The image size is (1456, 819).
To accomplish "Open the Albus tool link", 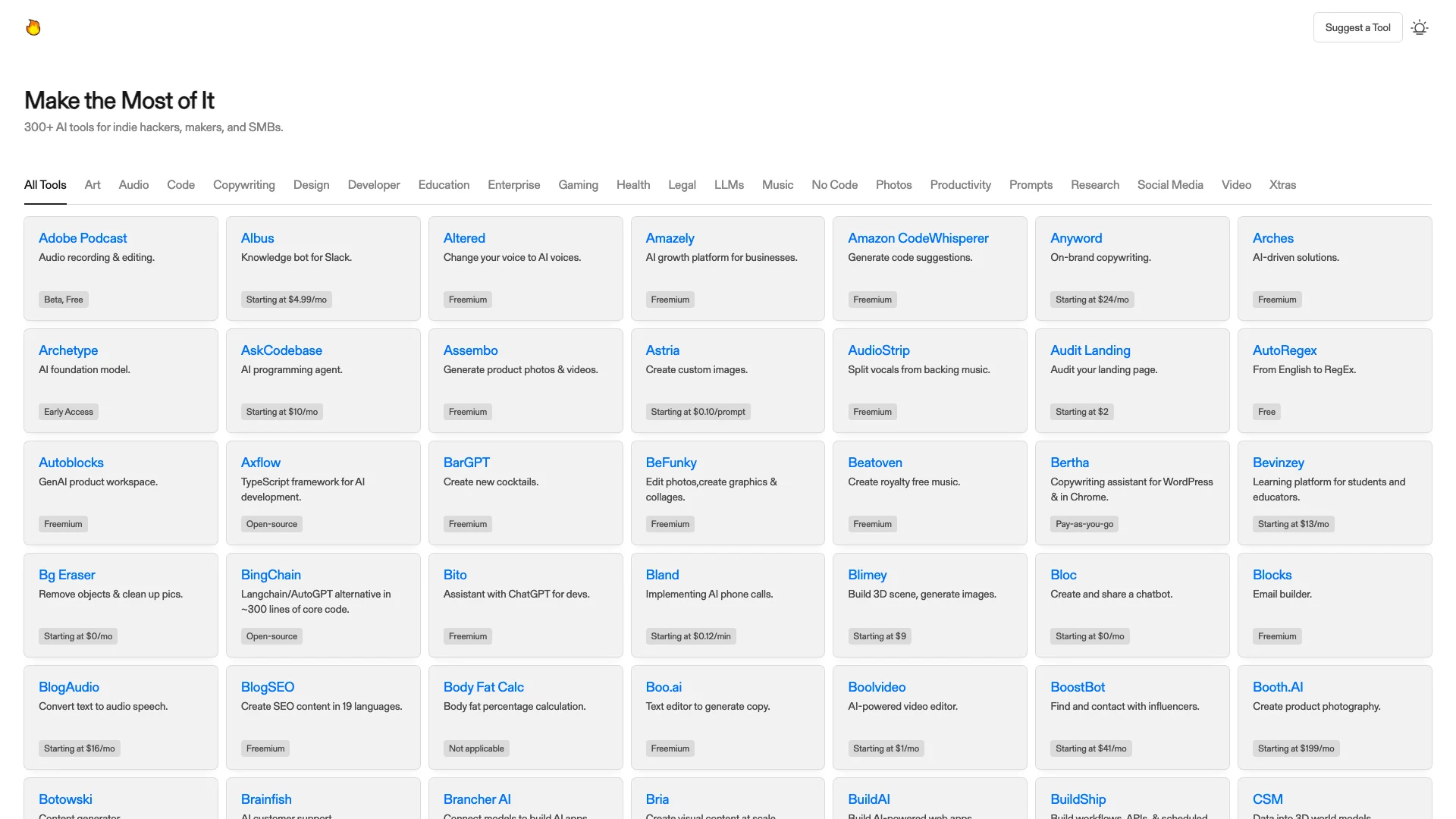I will [257, 238].
